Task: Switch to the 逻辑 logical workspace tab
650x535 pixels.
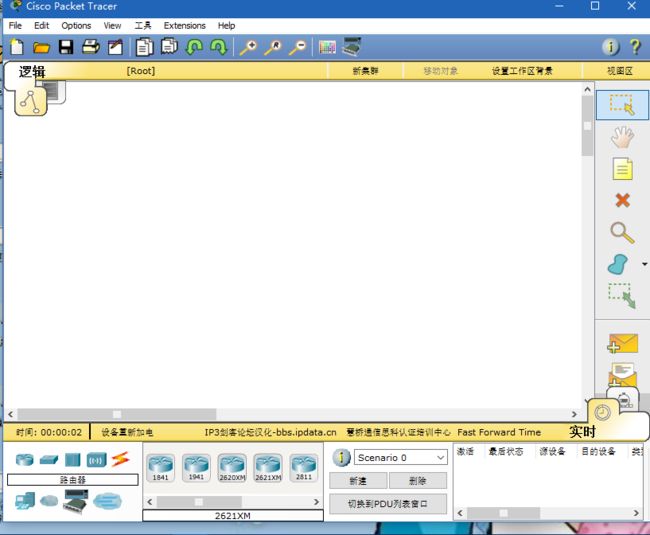Action: pyautogui.click(x=32, y=72)
